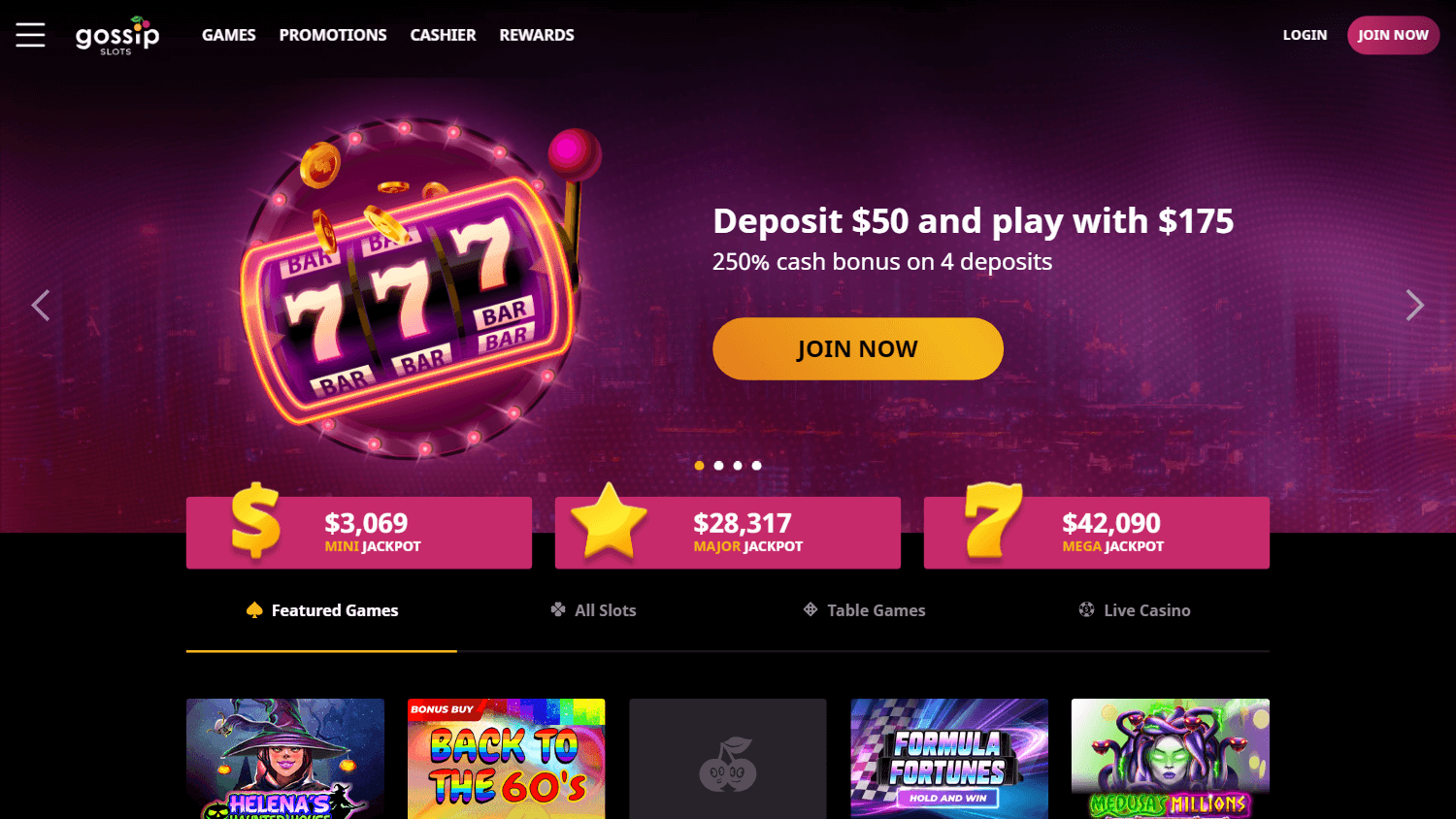The image size is (1456, 819).
Task: Click the golden seven Mega Jackpot icon
Action: point(993,521)
